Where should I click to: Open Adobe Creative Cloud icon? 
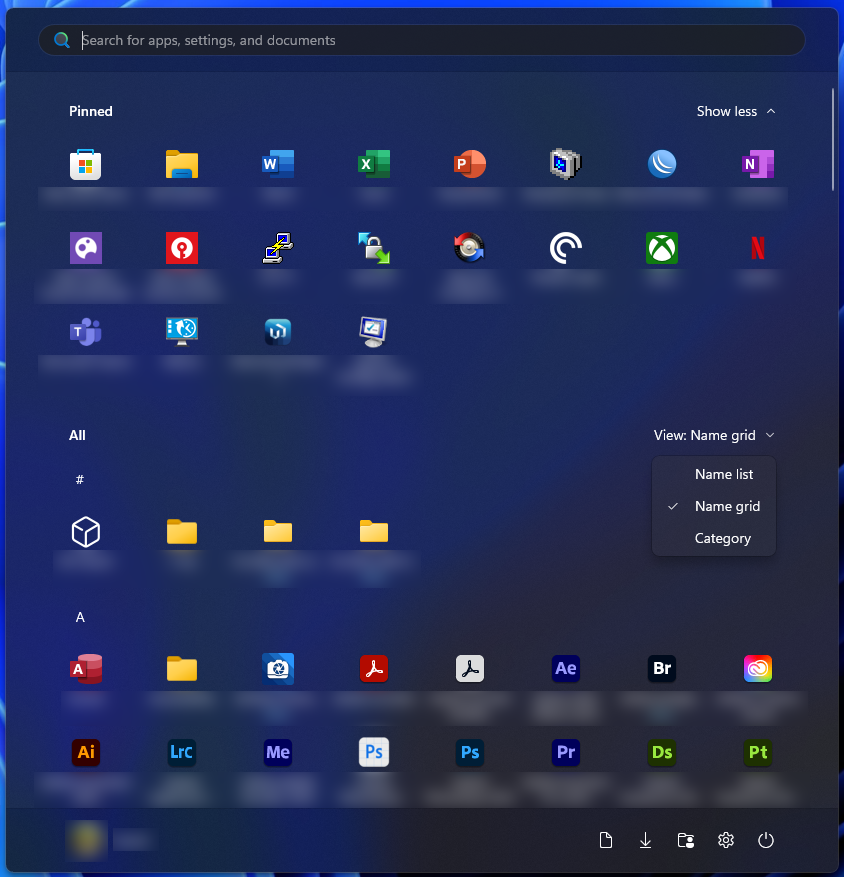758,668
